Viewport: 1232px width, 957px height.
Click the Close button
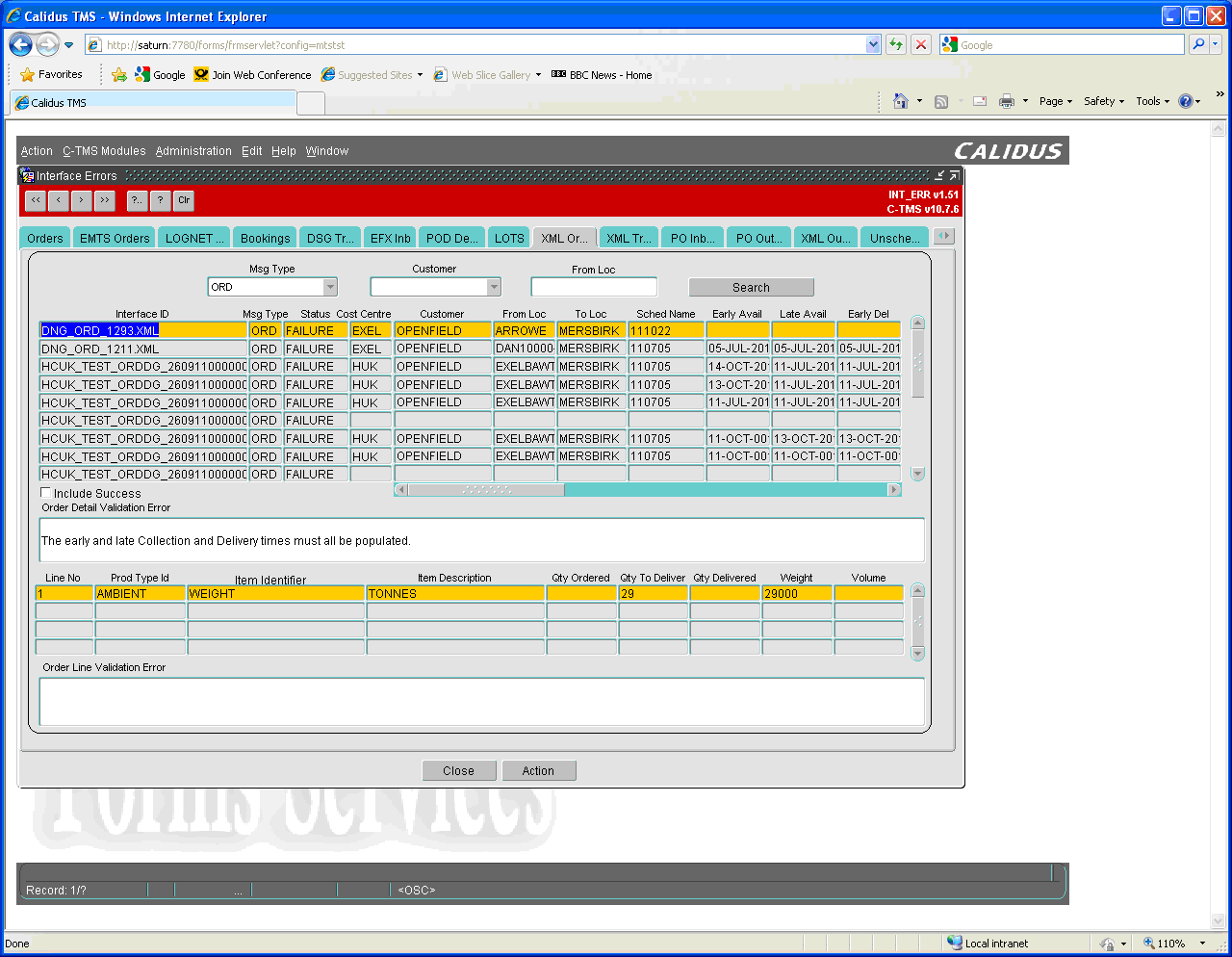458,770
